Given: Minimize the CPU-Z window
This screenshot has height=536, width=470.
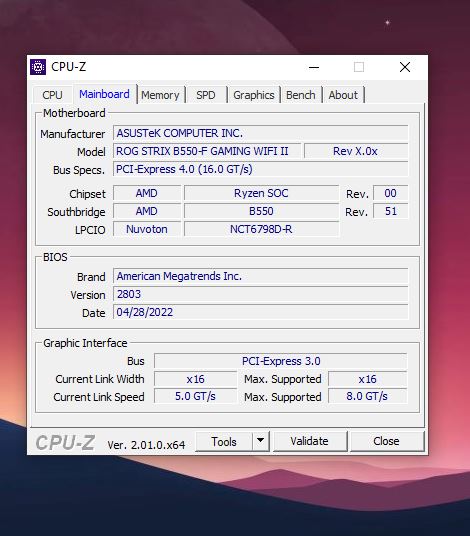Looking at the screenshot, I should [x=314, y=67].
